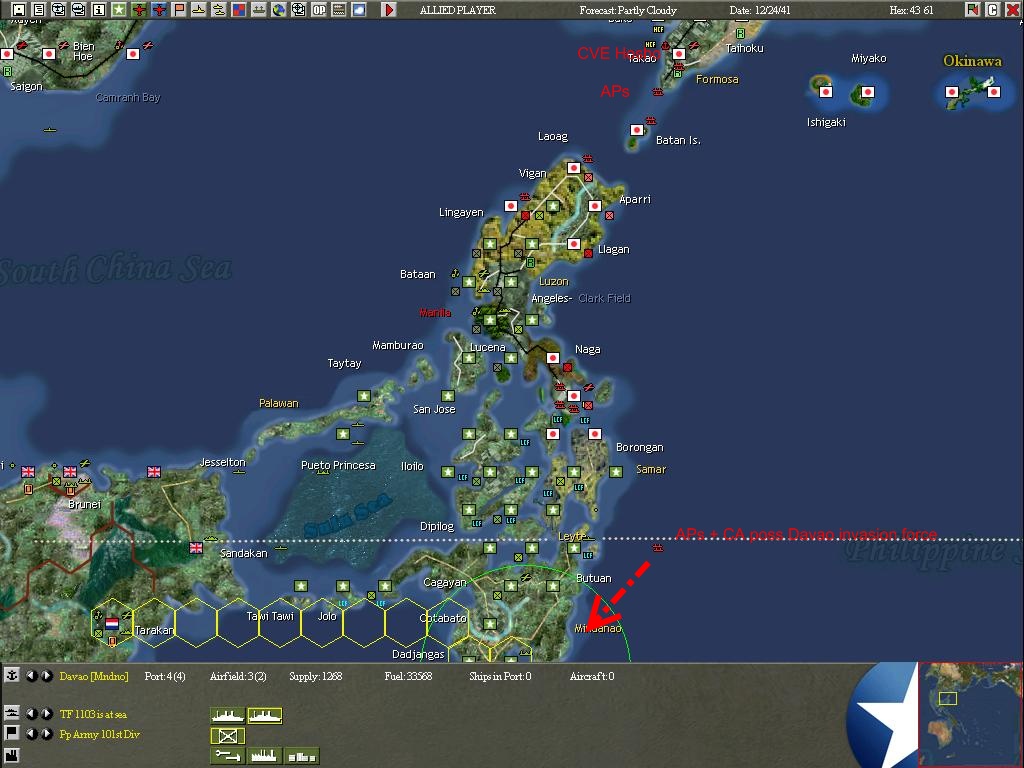1024x768 pixels.
Task: Select the Japanese base at Batan Is.
Action: pos(637,130)
